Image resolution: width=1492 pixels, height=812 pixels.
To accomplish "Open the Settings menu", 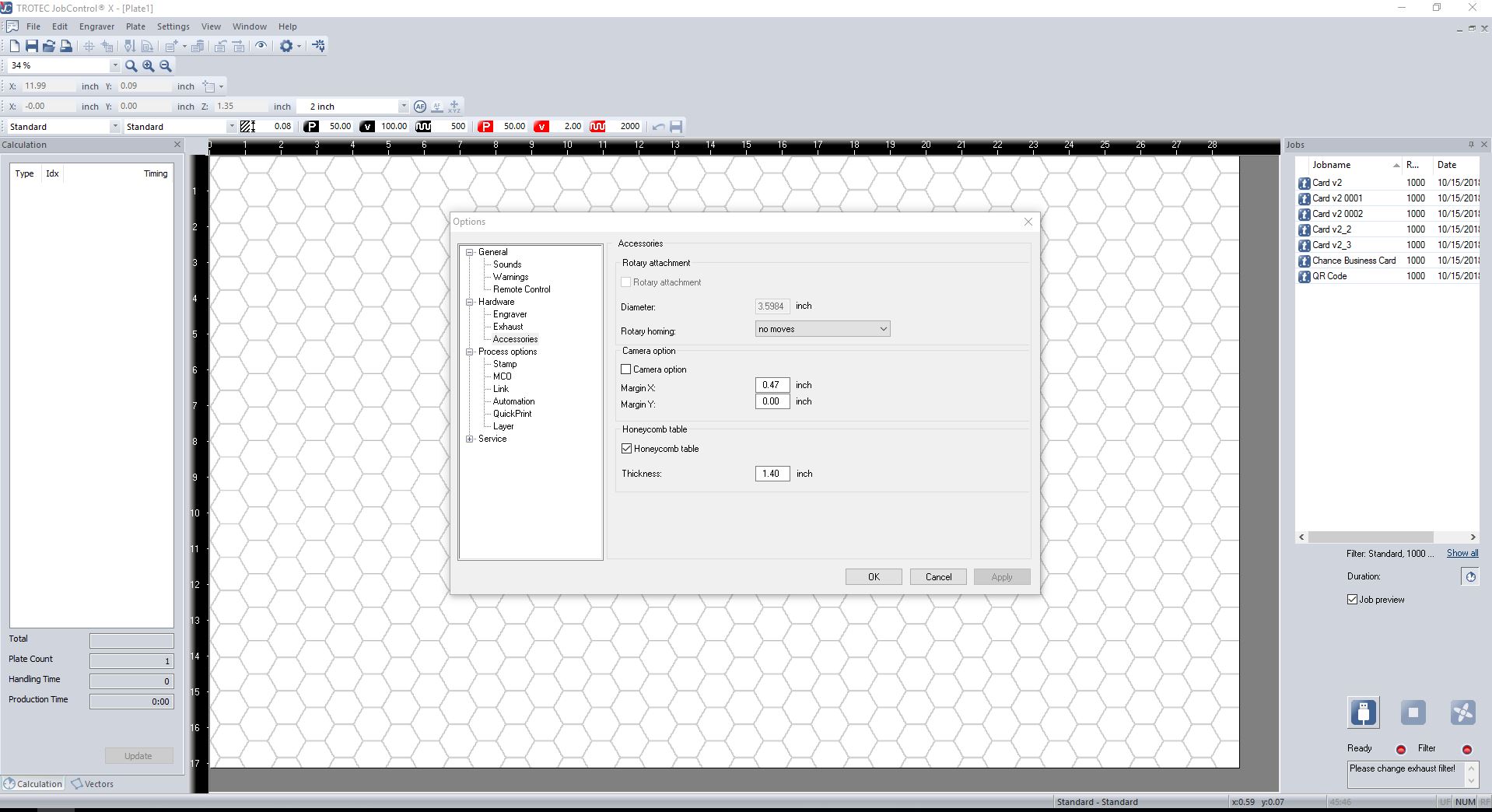I will coord(173,26).
